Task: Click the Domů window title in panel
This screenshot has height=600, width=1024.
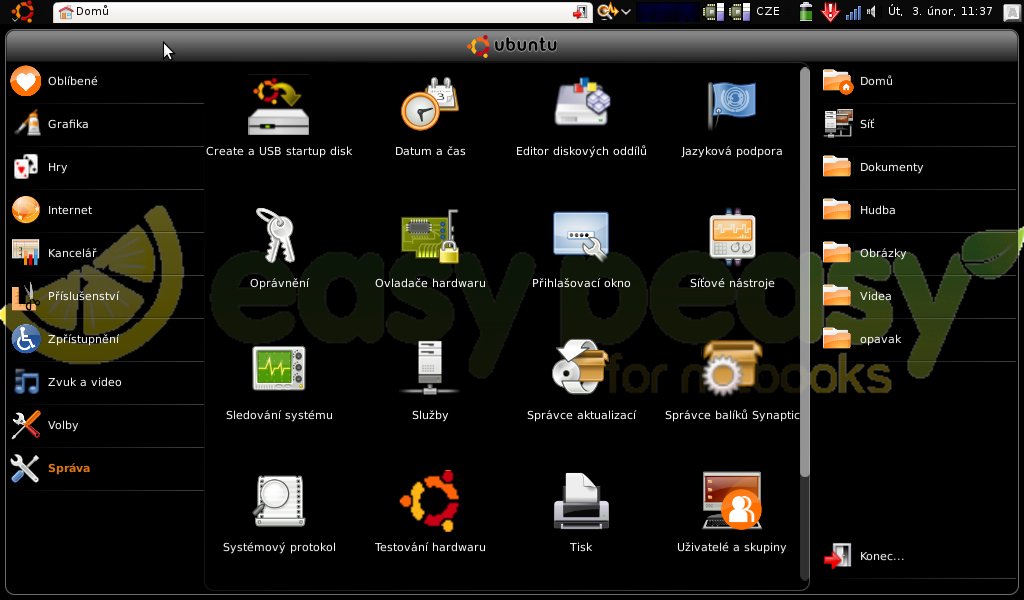Action: [x=93, y=11]
